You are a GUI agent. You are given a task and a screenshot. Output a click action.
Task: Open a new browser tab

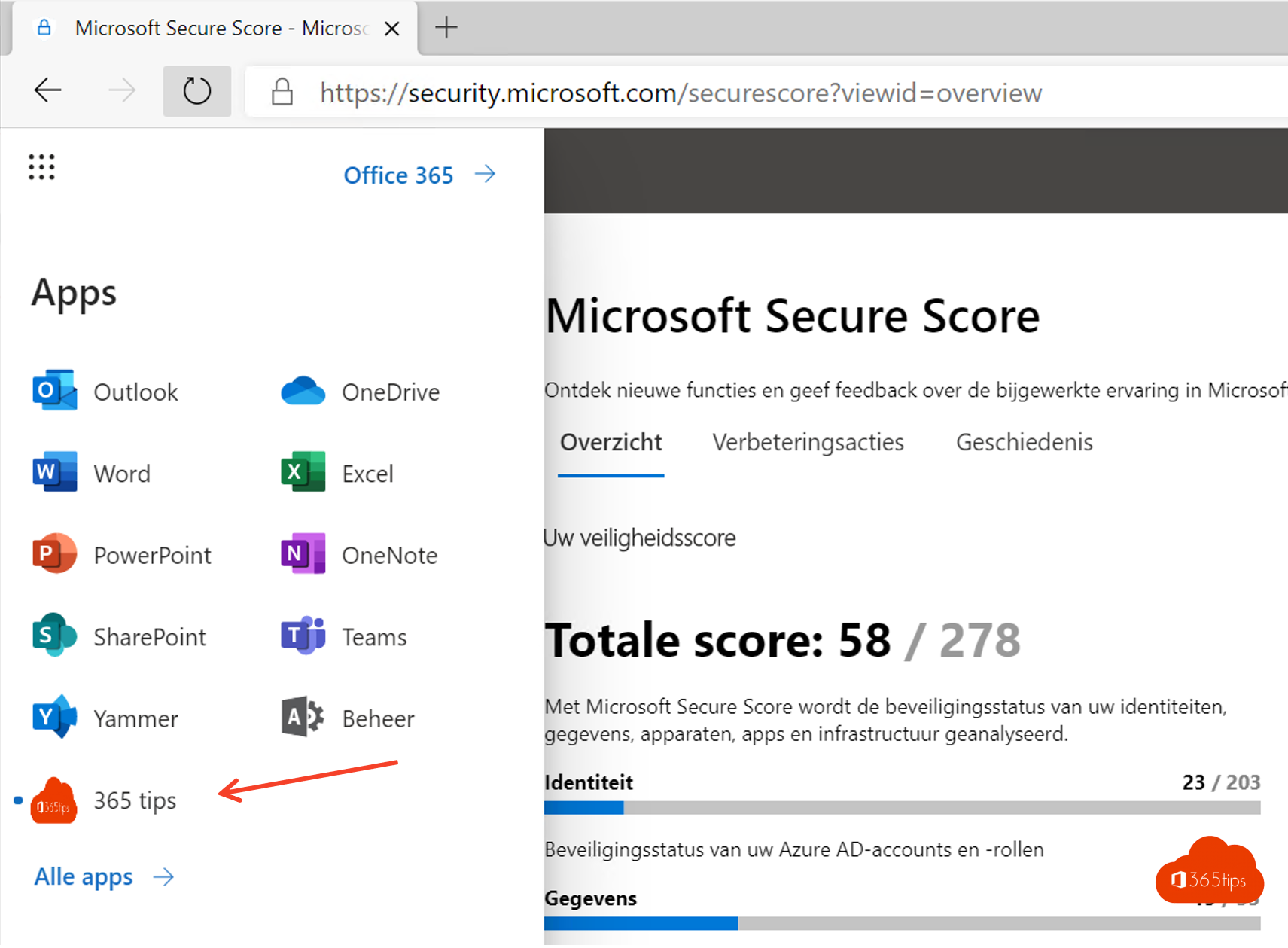(x=446, y=28)
